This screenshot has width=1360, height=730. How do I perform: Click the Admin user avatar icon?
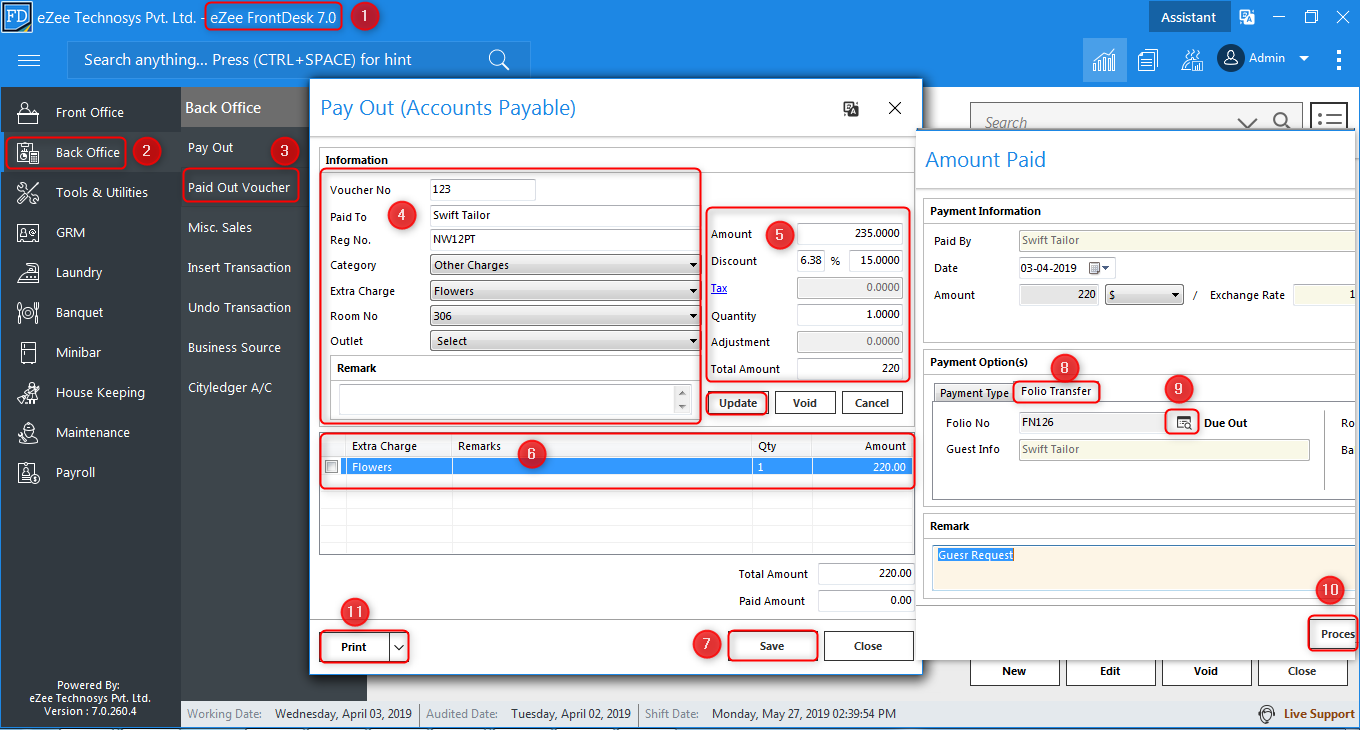coord(1230,58)
